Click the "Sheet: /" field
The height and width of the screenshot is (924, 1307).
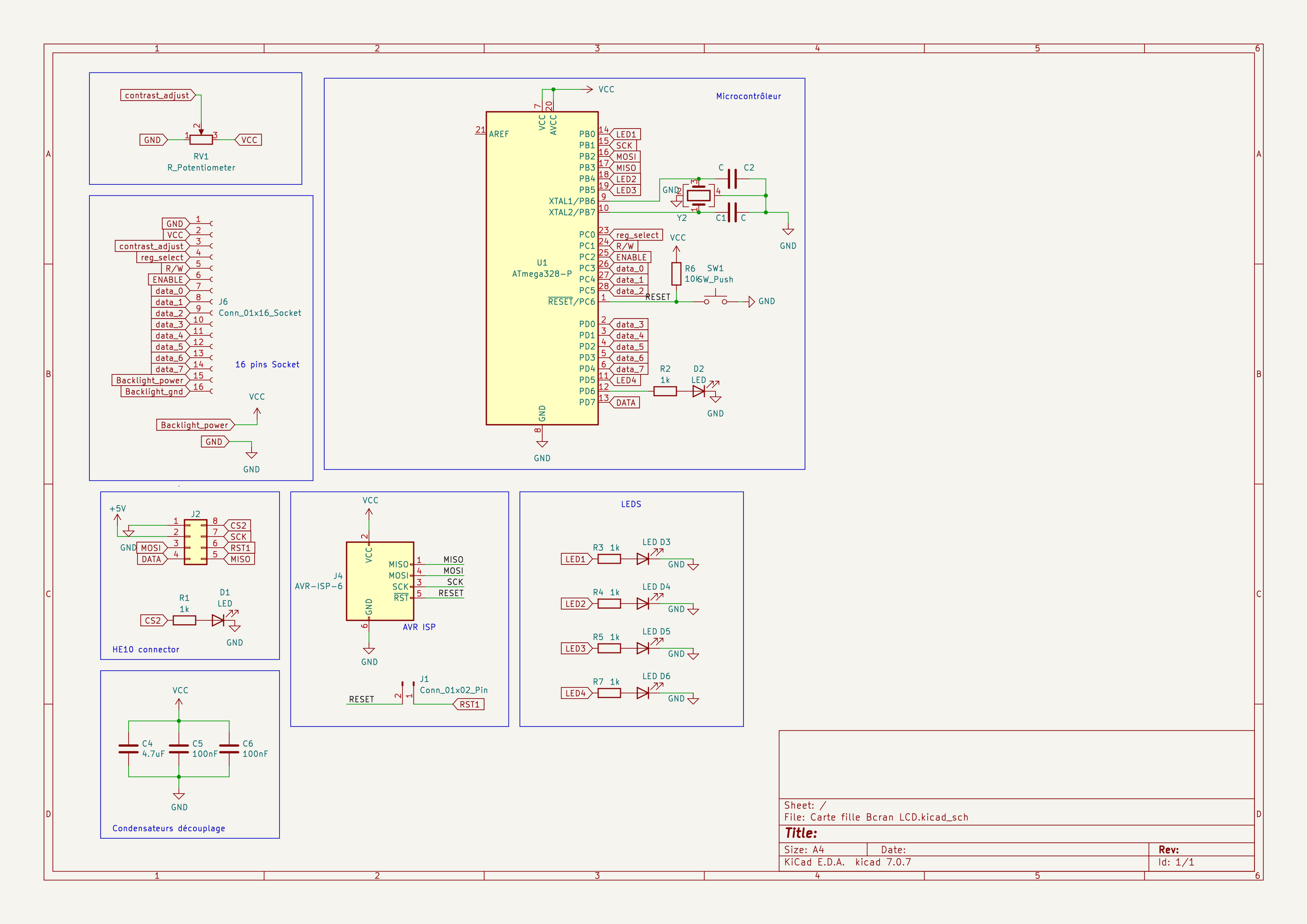click(805, 805)
